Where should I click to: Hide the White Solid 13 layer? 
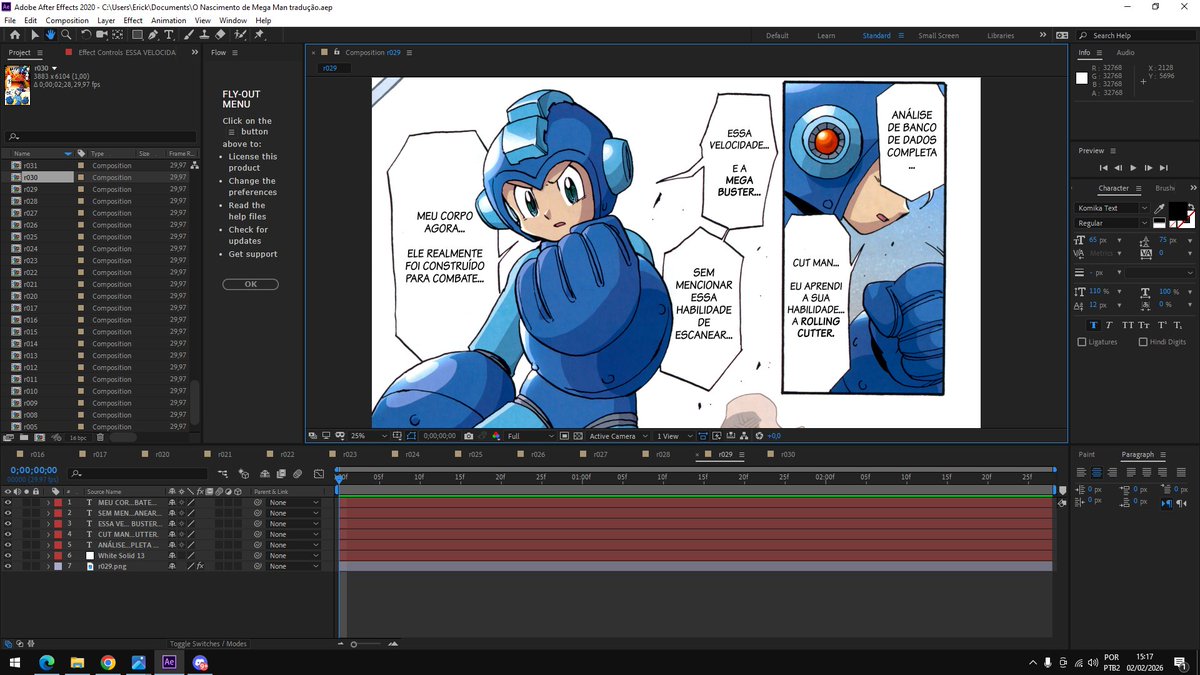point(8,556)
